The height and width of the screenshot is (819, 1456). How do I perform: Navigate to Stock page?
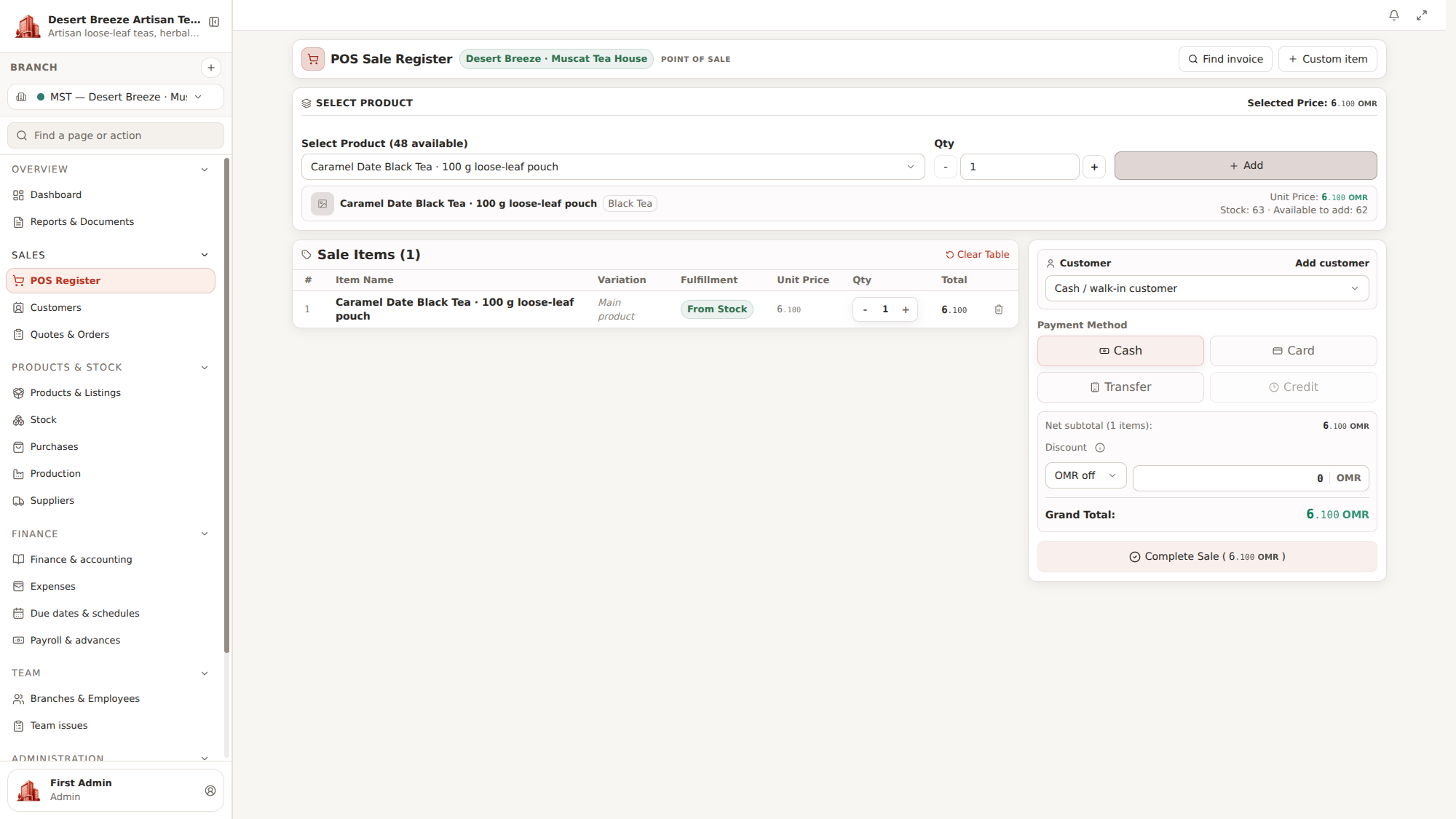pos(111,420)
